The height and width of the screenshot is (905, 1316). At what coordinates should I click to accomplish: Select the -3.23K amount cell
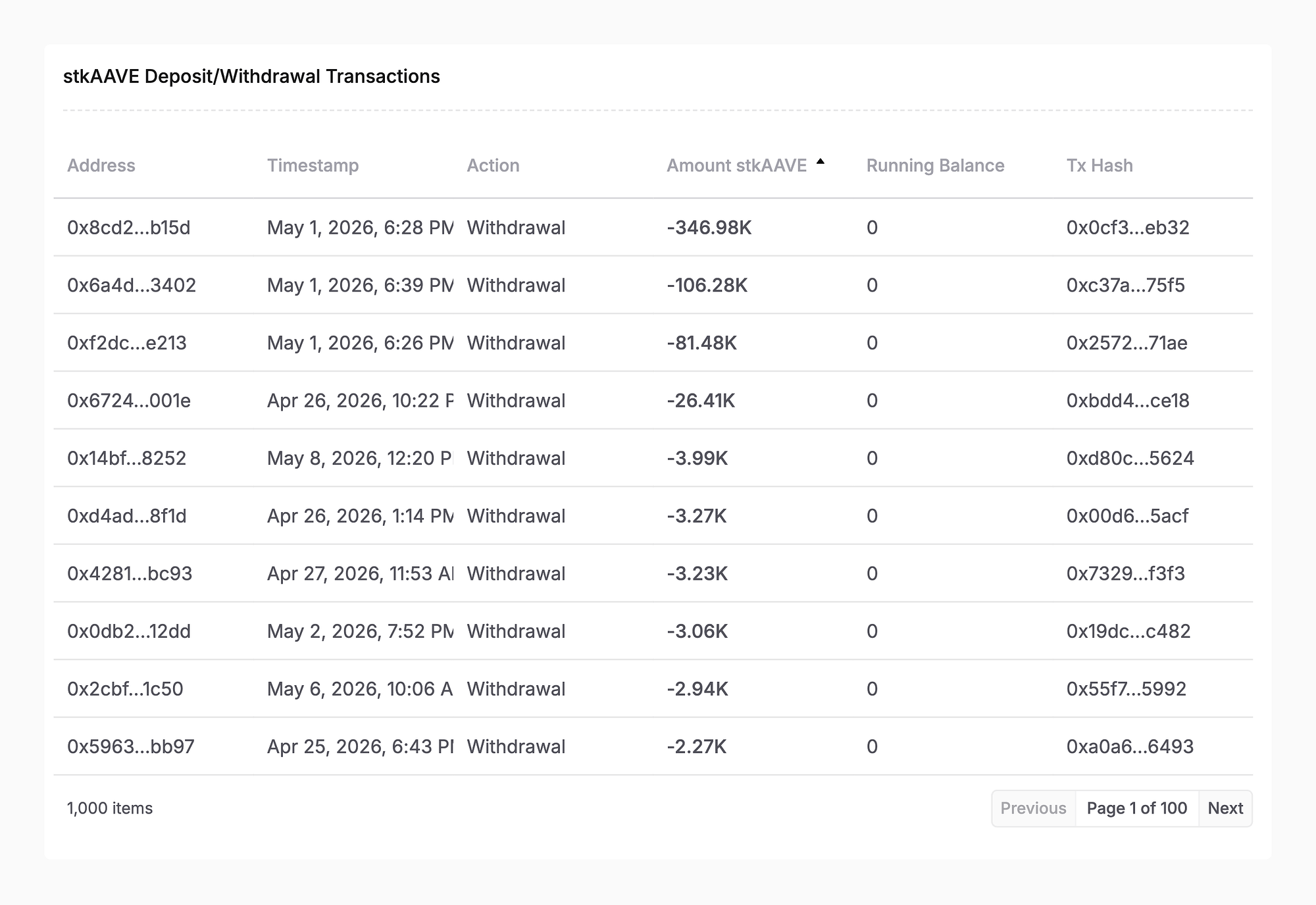click(697, 574)
